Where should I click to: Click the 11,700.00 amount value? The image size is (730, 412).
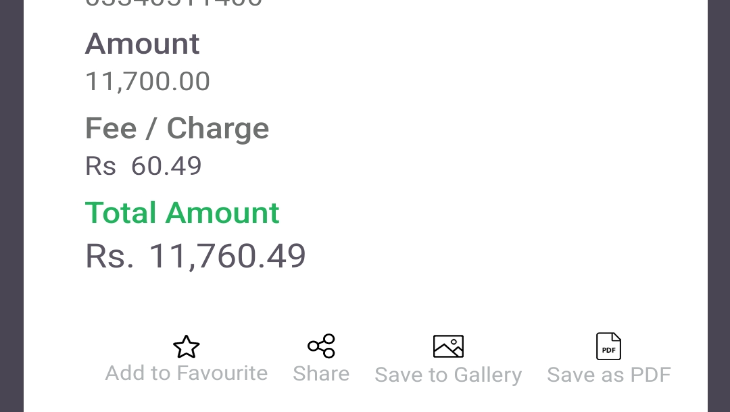pyautogui.click(x=148, y=81)
